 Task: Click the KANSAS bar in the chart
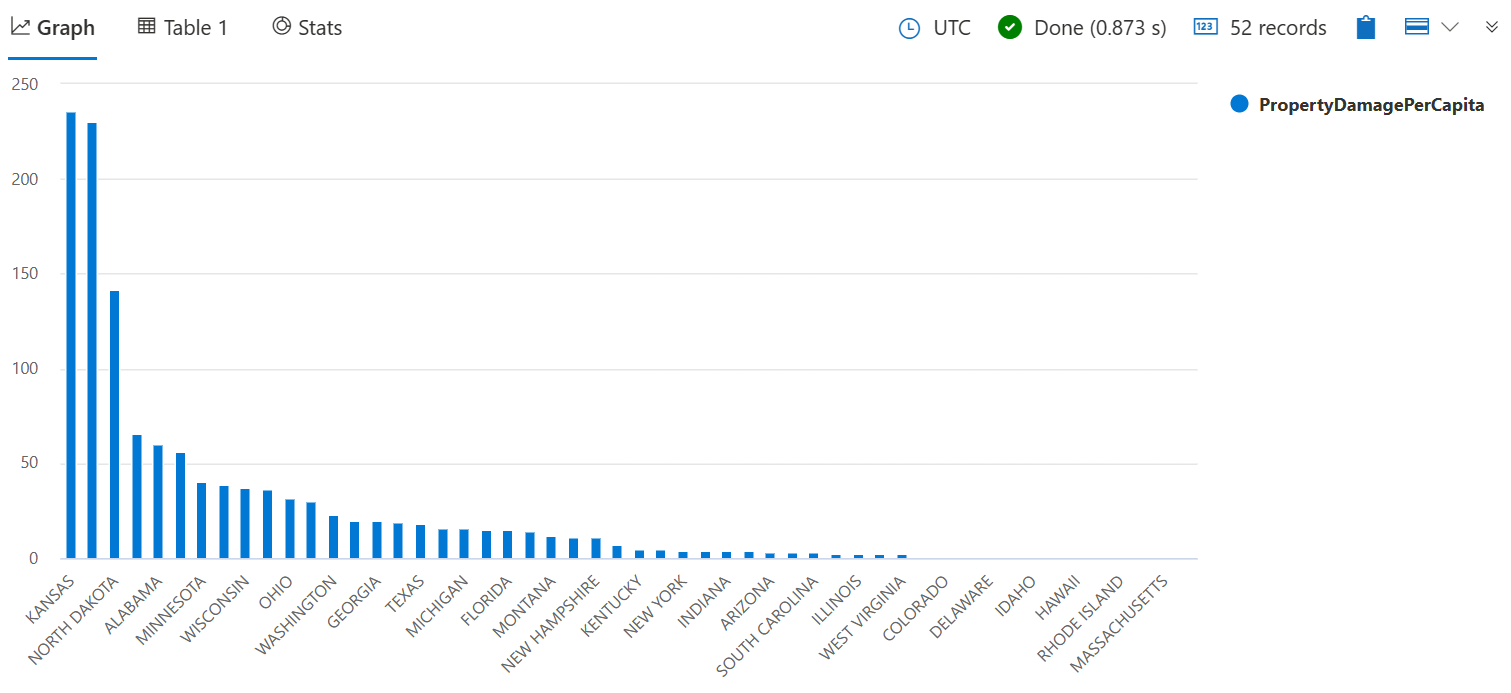click(x=71, y=335)
